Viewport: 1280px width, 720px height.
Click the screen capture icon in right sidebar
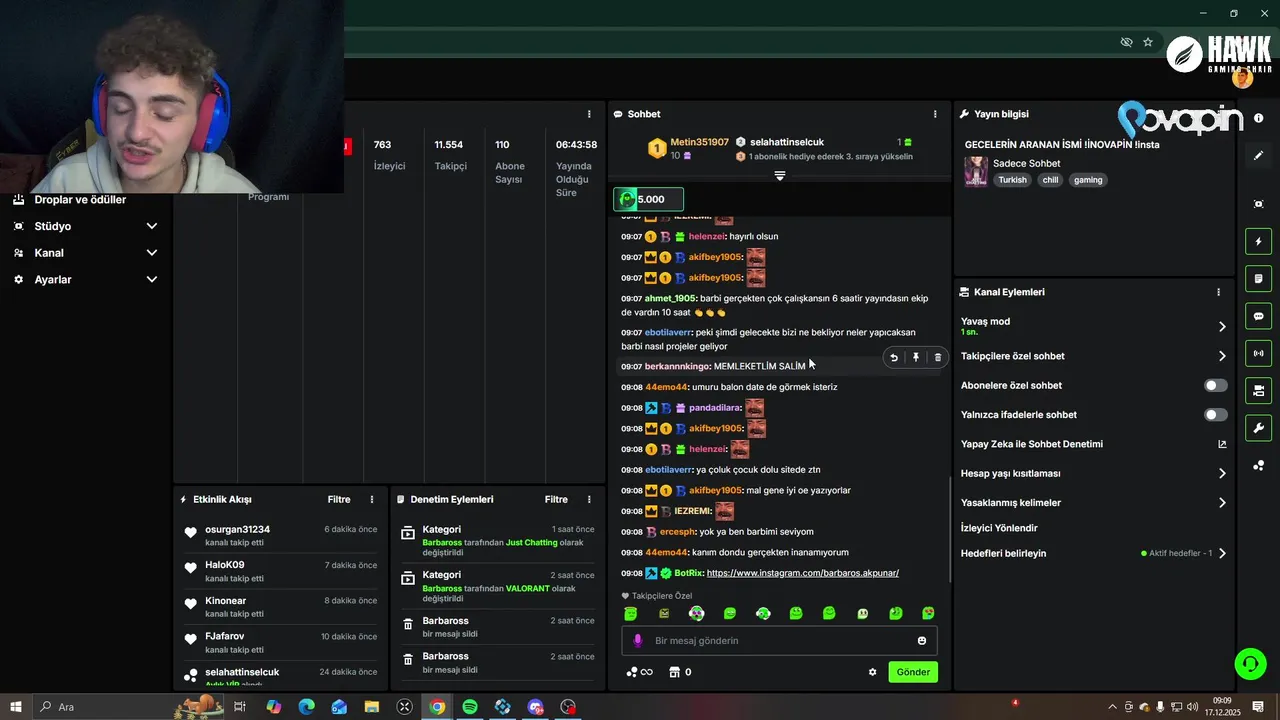coord(1258,204)
